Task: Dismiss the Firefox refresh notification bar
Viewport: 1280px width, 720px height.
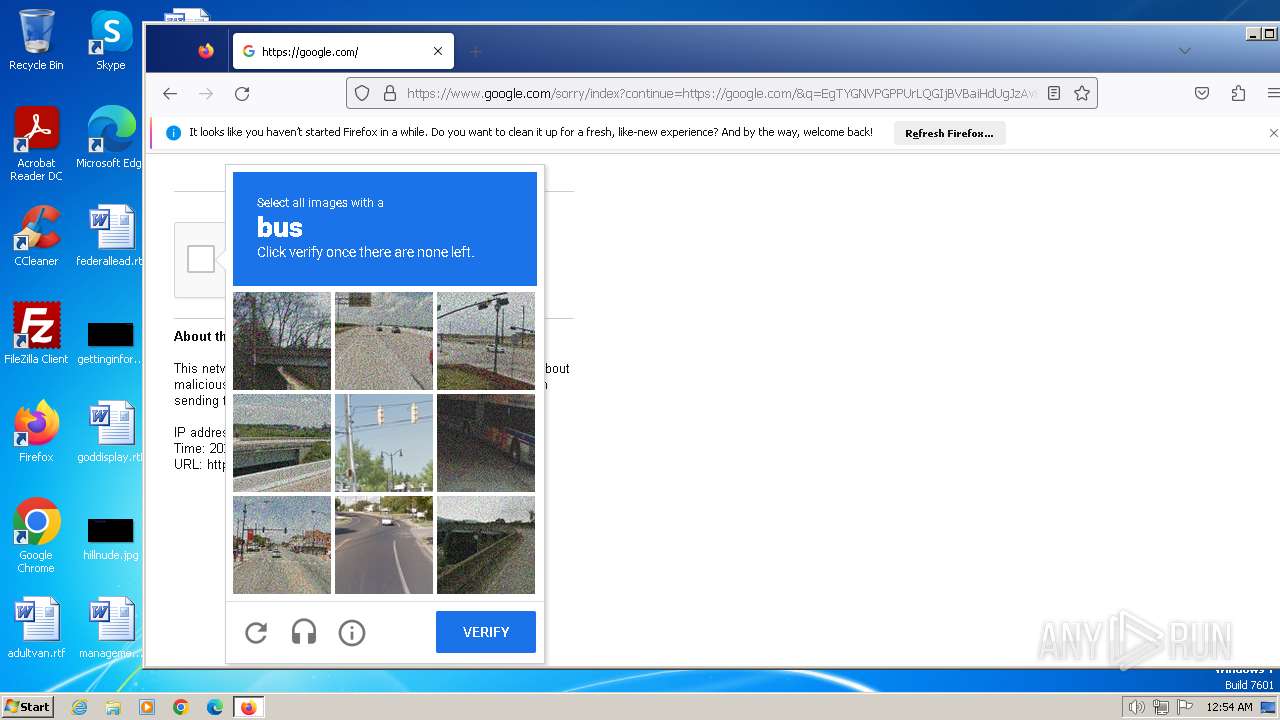Action: [x=1273, y=133]
